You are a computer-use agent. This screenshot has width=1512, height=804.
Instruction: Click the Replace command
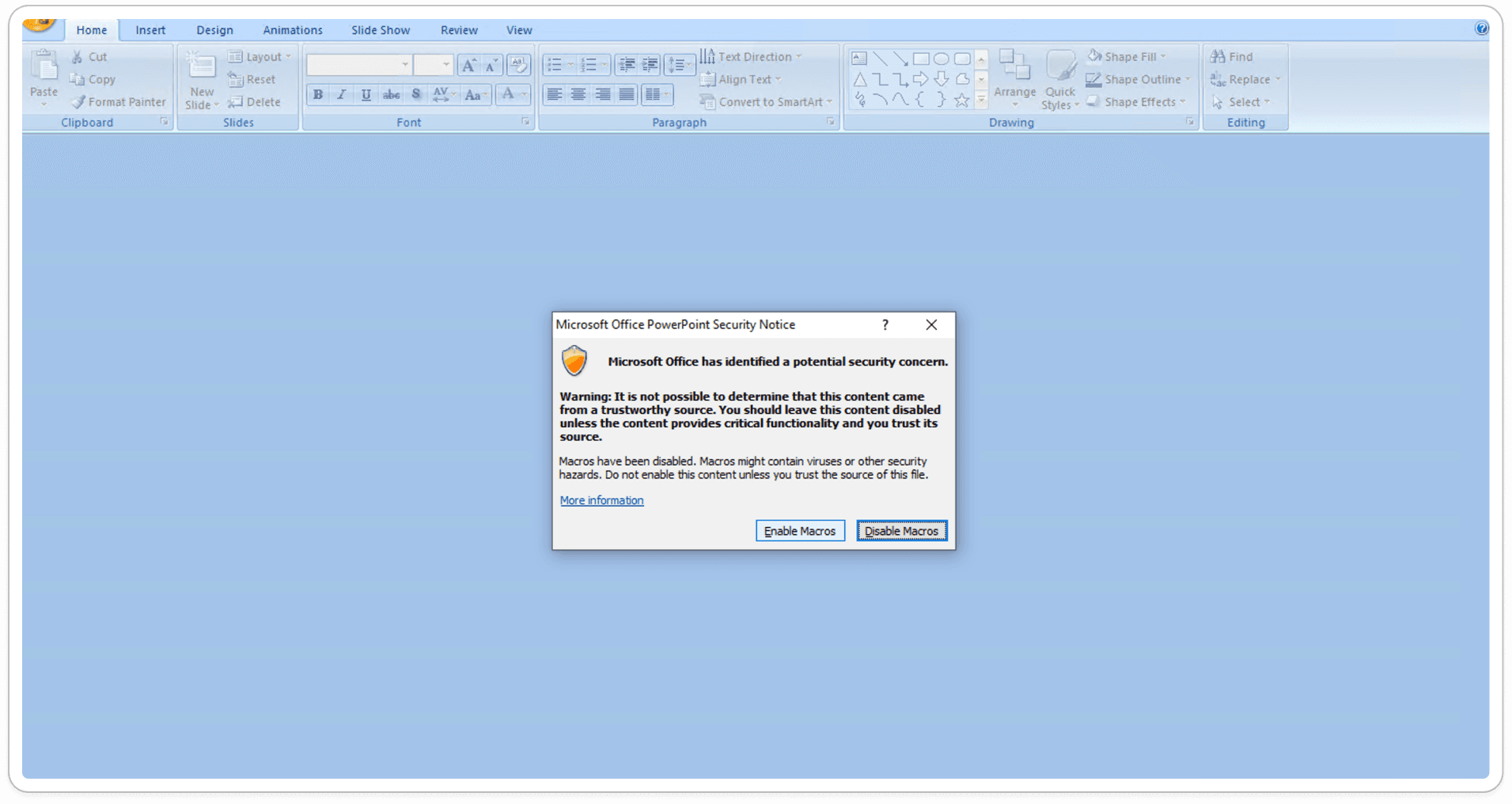click(1245, 79)
